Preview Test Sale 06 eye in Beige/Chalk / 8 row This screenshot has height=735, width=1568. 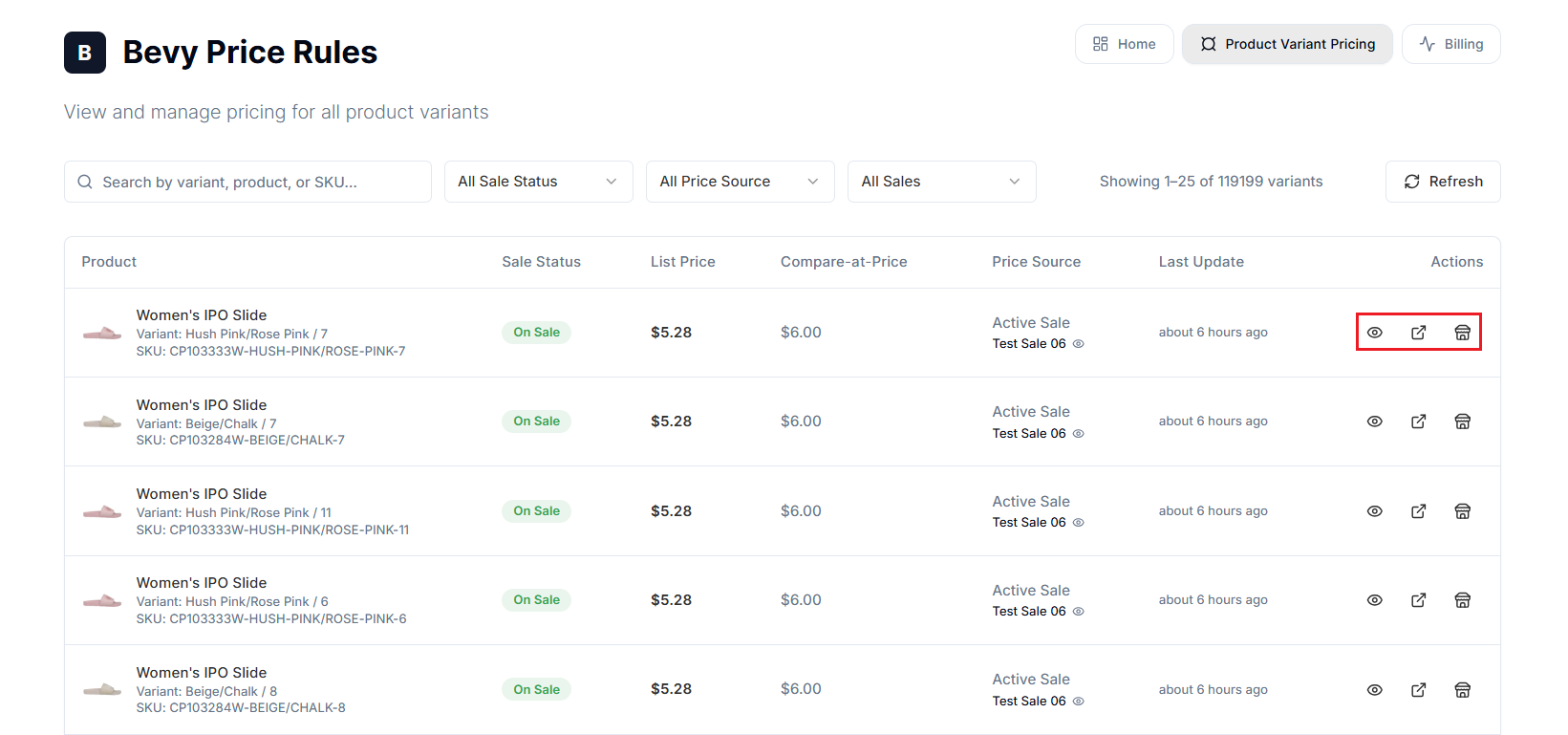tap(1079, 702)
